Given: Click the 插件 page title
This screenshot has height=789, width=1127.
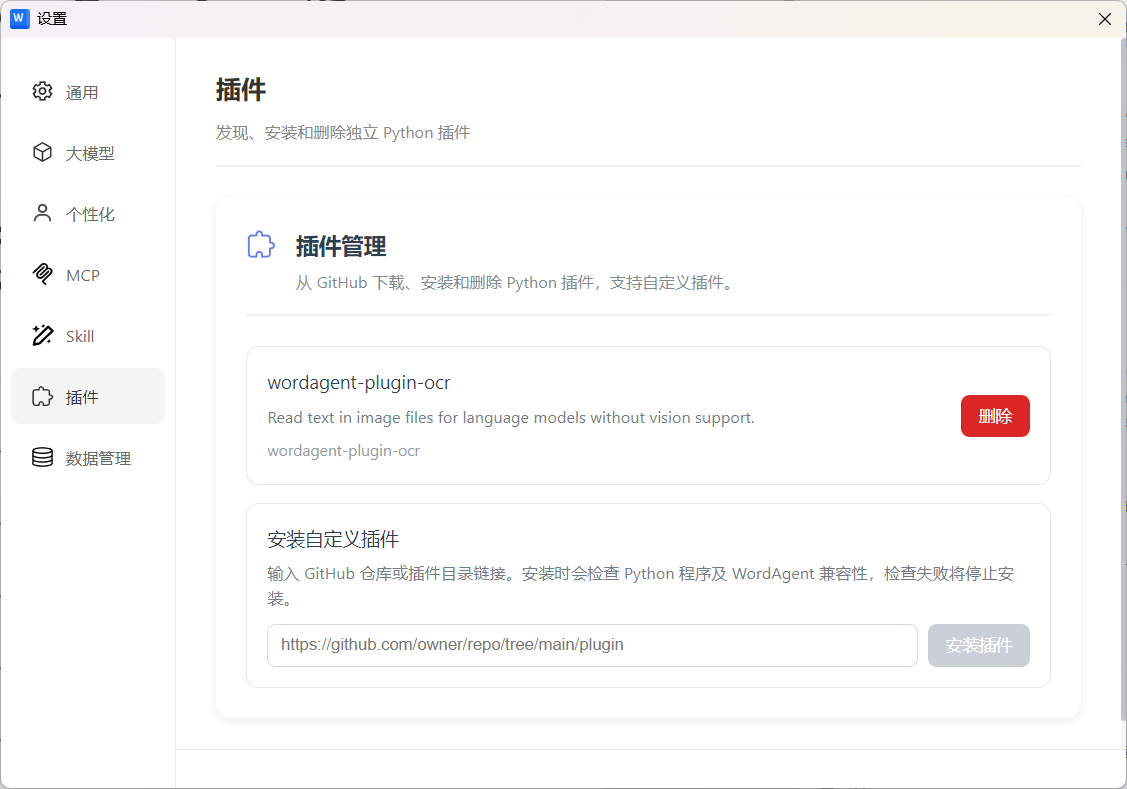Looking at the screenshot, I should pyautogui.click(x=241, y=90).
